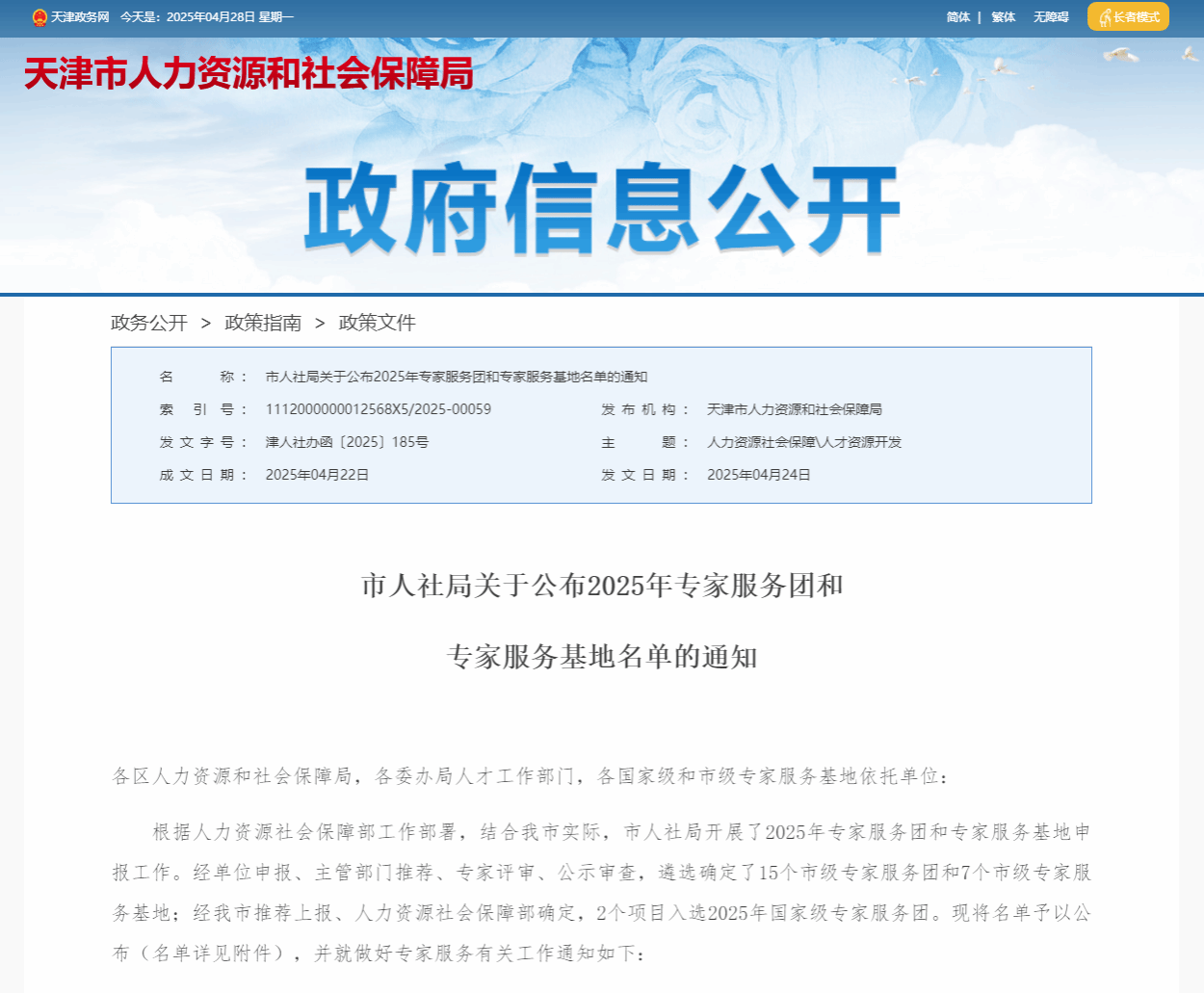
Task: Switch to 繁体 Chinese
Action: click(1003, 17)
